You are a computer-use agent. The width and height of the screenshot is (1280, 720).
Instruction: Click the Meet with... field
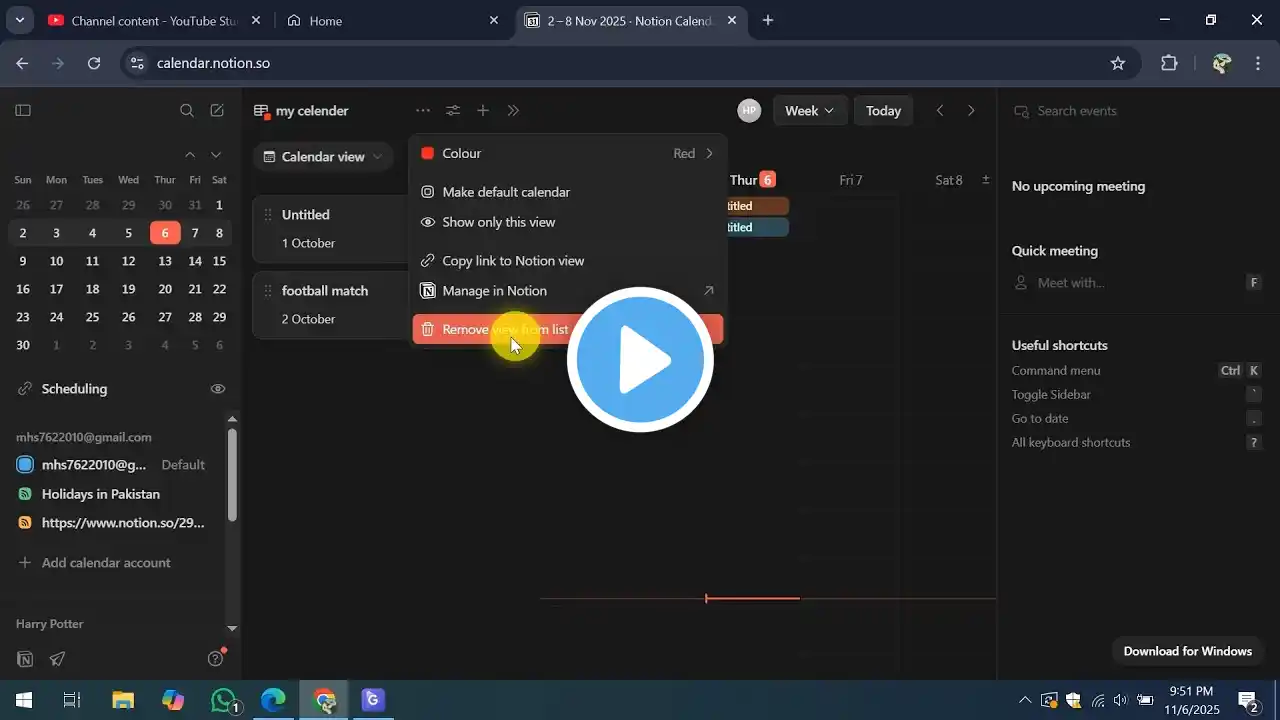(x=1137, y=283)
